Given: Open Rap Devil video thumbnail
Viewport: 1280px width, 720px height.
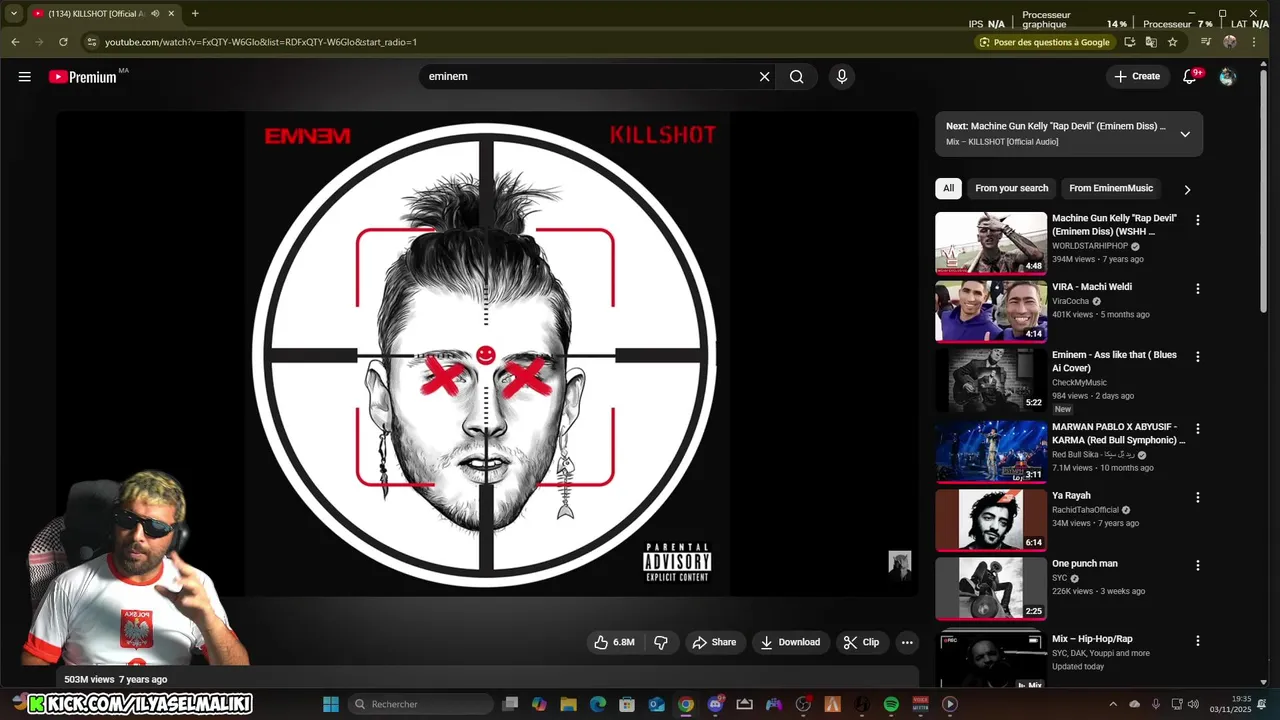Looking at the screenshot, I should click(x=991, y=243).
